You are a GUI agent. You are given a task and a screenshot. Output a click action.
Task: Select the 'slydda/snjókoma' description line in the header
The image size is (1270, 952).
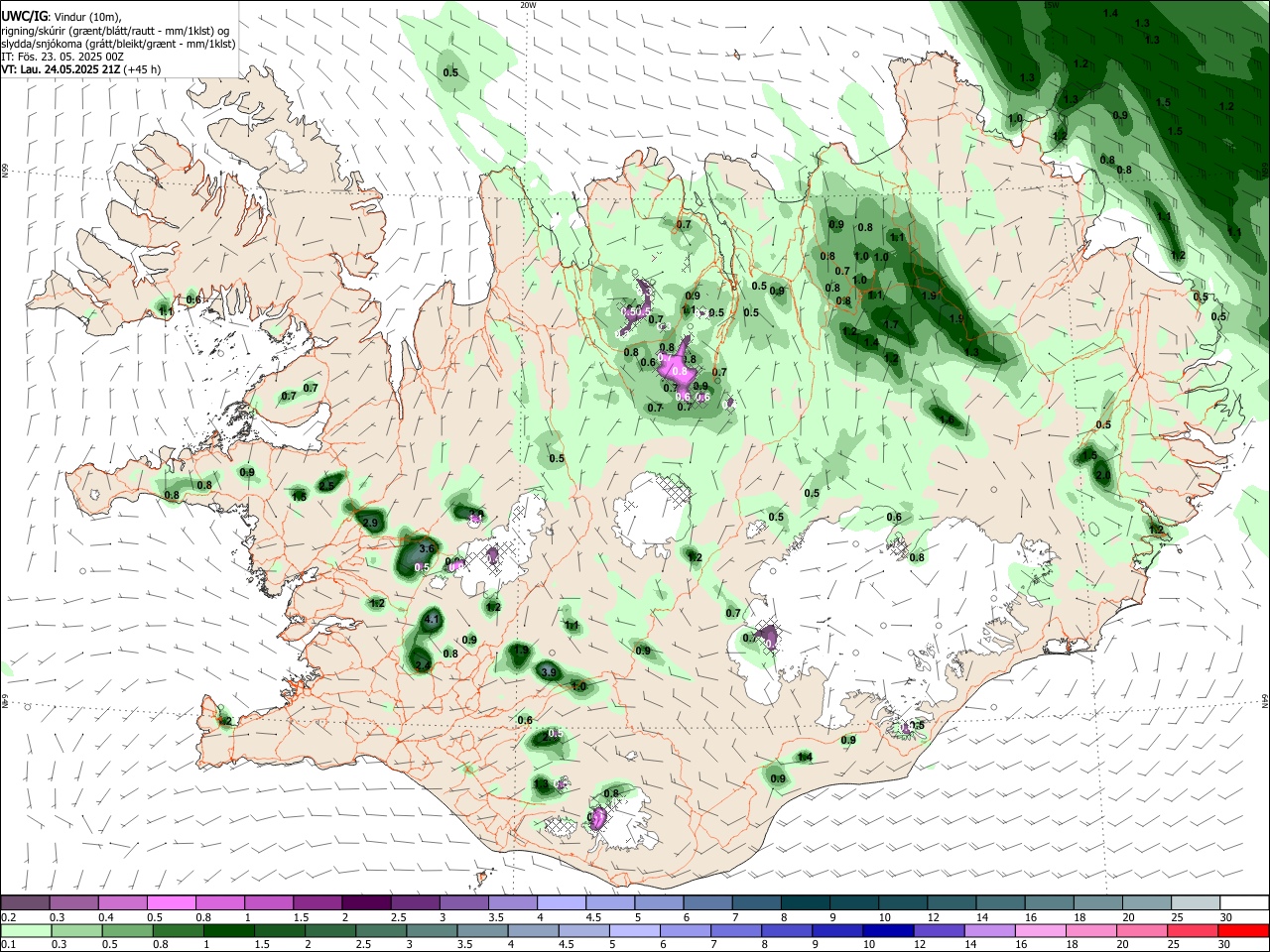click(118, 44)
